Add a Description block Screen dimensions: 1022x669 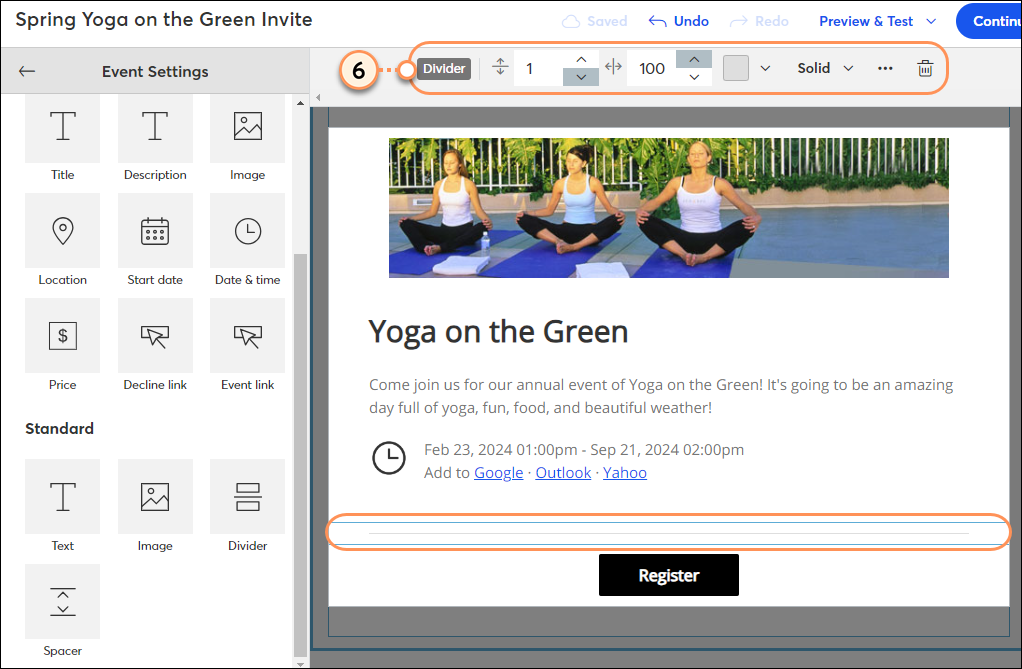pyautogui.click(x=155, y=139)
